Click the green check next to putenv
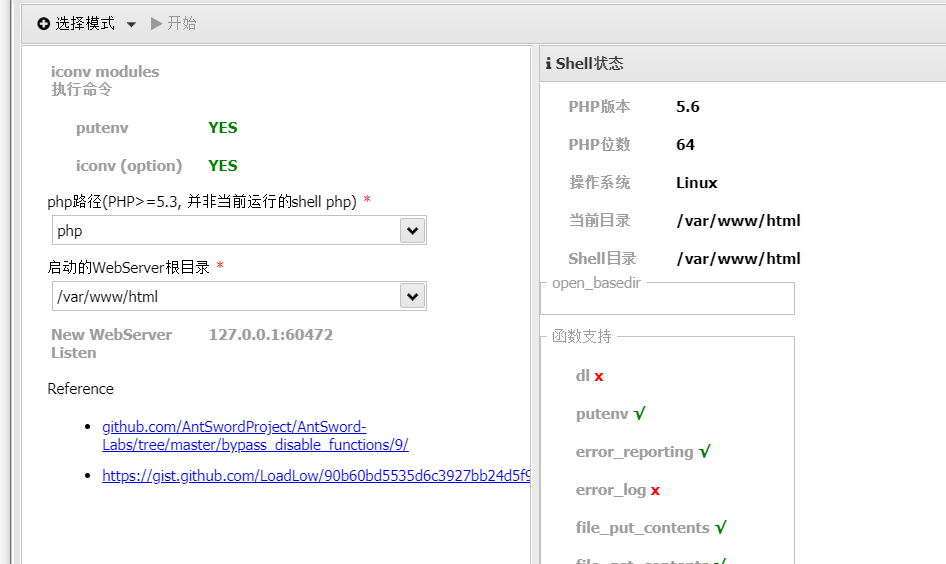 640,413
